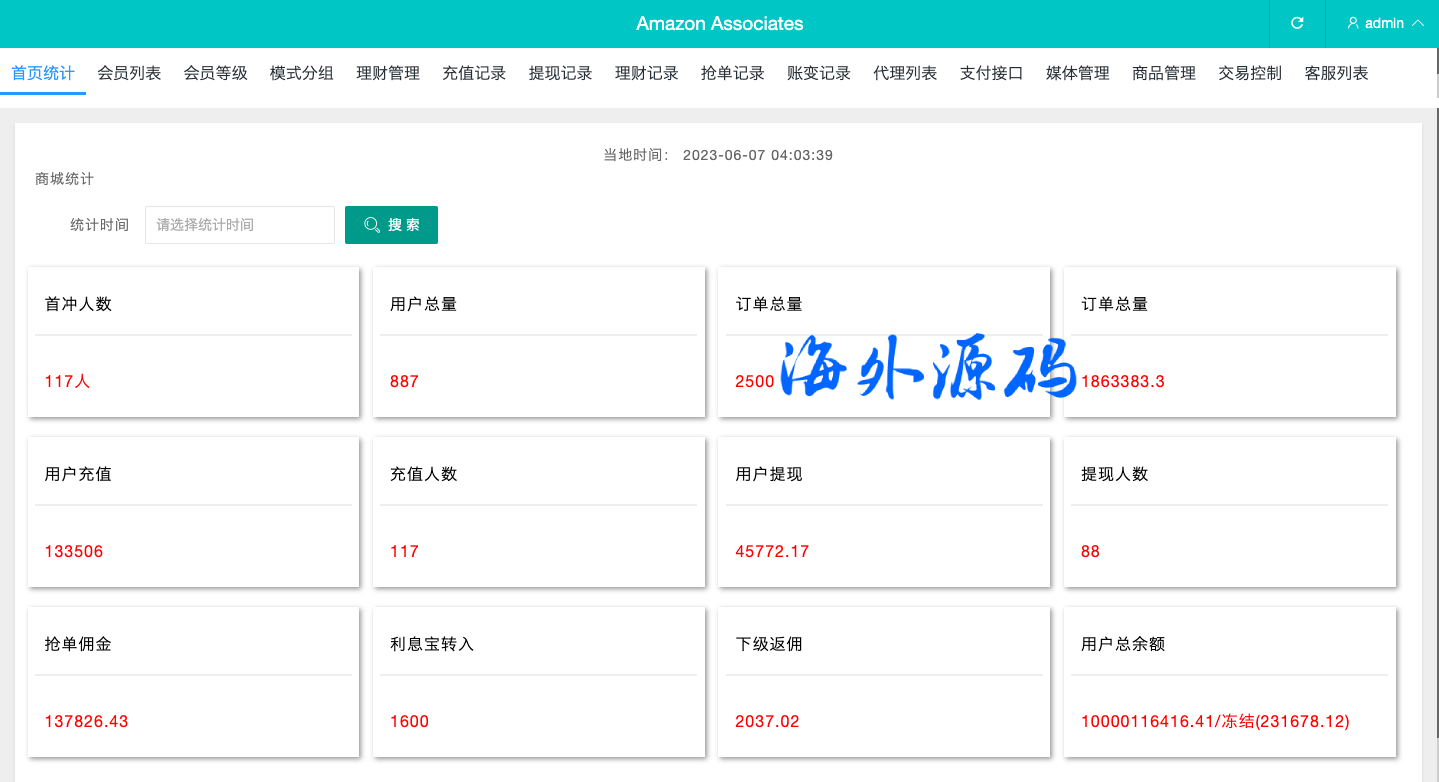
Task: Switch to the 支付接口 tab
Action: coord(991,73)
